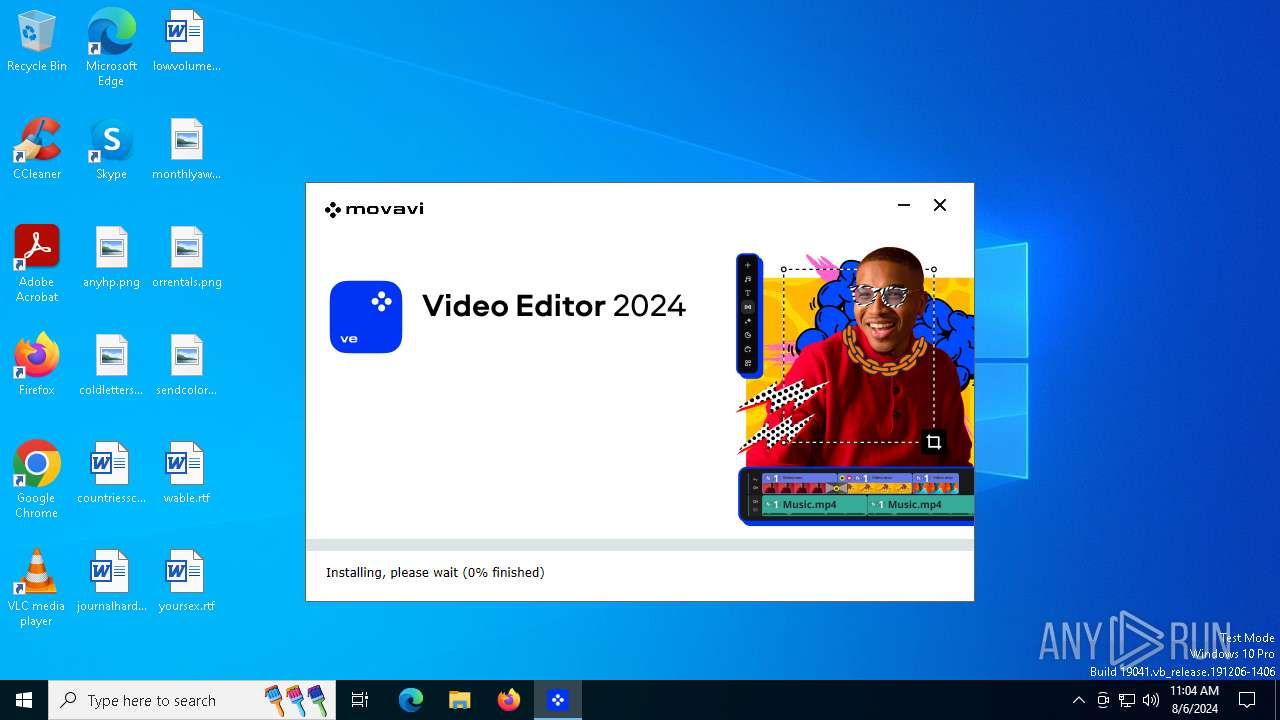Viewport: 1280px width, 720px height.
Task: Launch Microsoft Edge from desktop shortcut
Action: point(111,47)
